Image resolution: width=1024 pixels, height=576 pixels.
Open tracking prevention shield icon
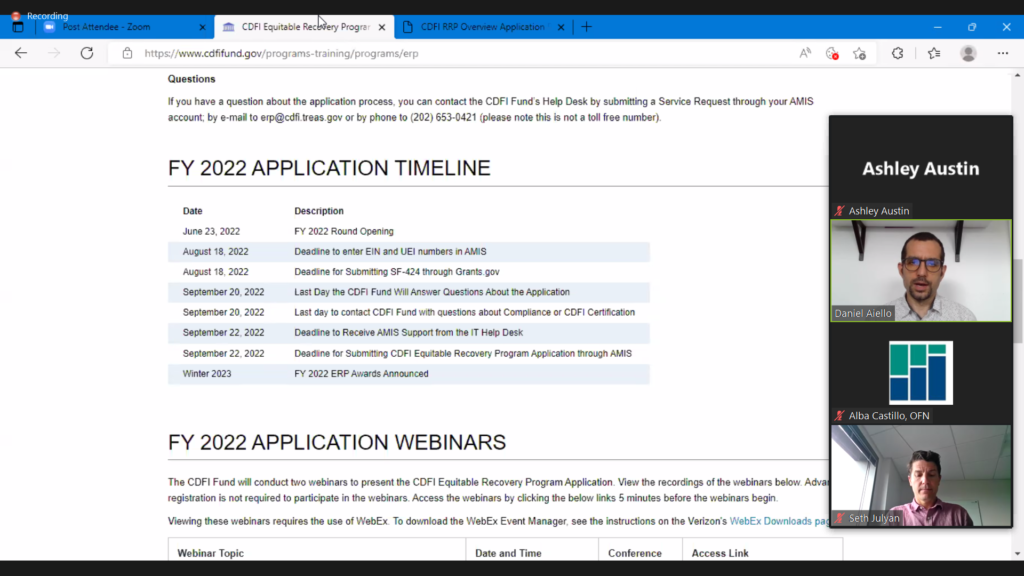point(832,54)
